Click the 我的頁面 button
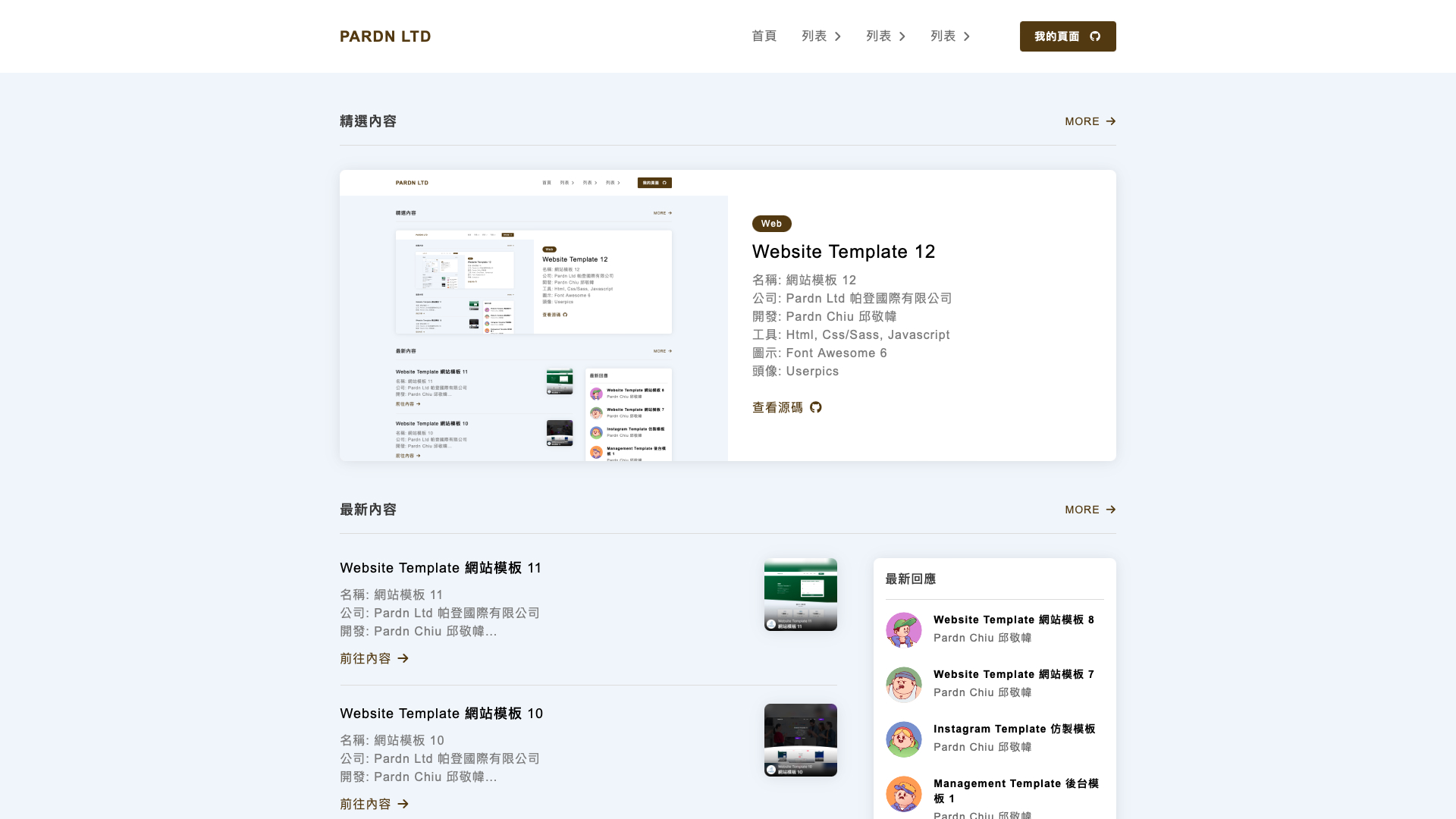Image resolution: width=1456 pixels, height=819 pixels. pos(1068,36)
